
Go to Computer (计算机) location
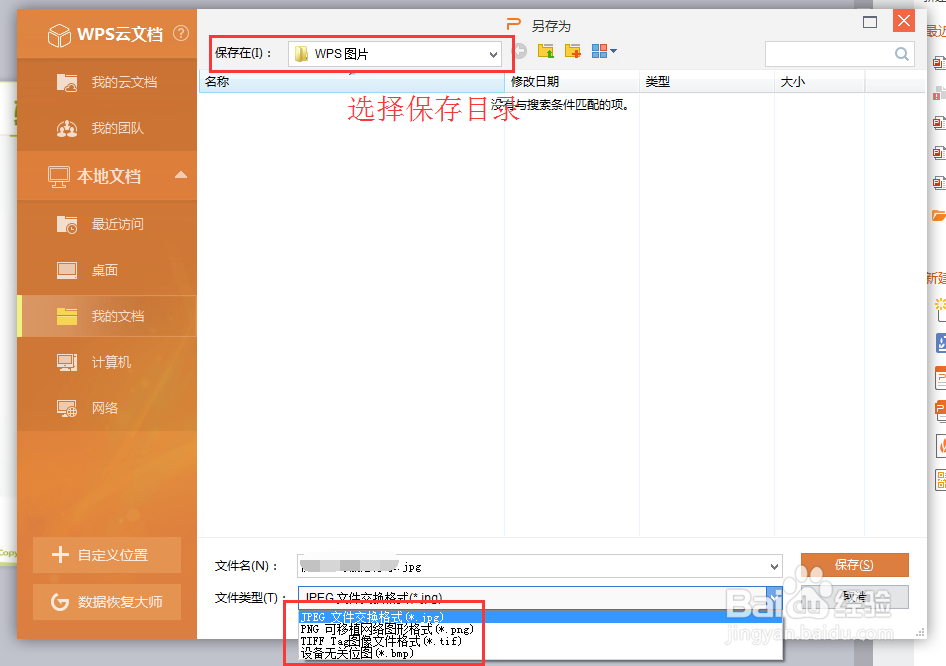coord(107,362)
